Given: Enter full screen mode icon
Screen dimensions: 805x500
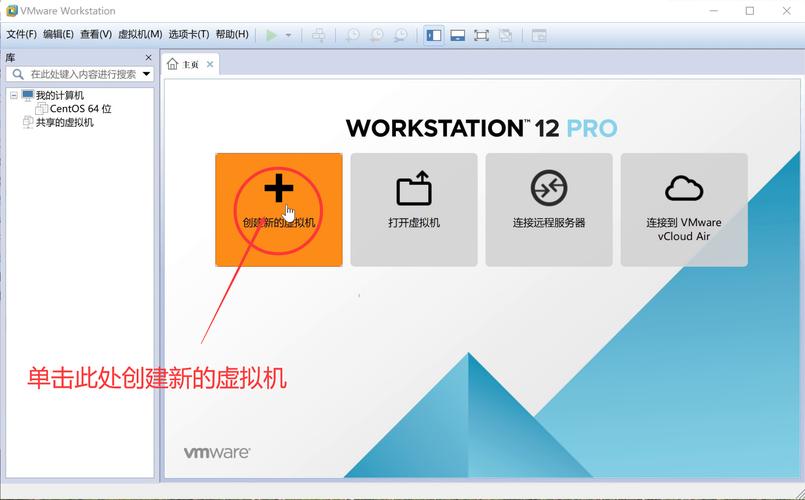Looking at the screenshot, I should (x=481, y=35).
